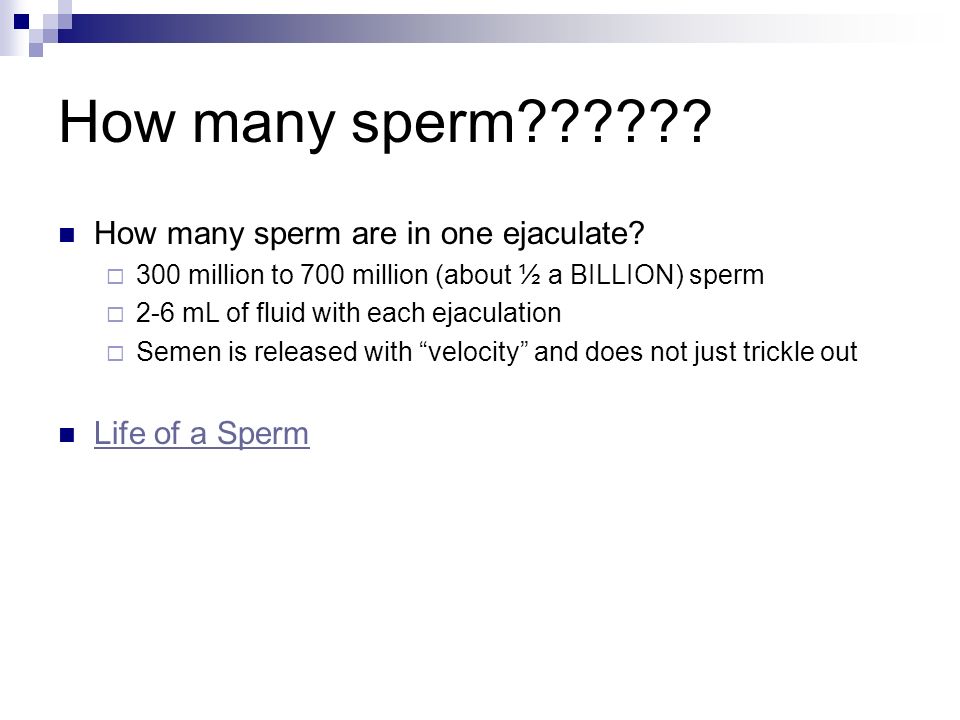Click the word ejaculation in second sub-bullet
Viewport: 960px width, 720px height.
[x=497, y=313]
